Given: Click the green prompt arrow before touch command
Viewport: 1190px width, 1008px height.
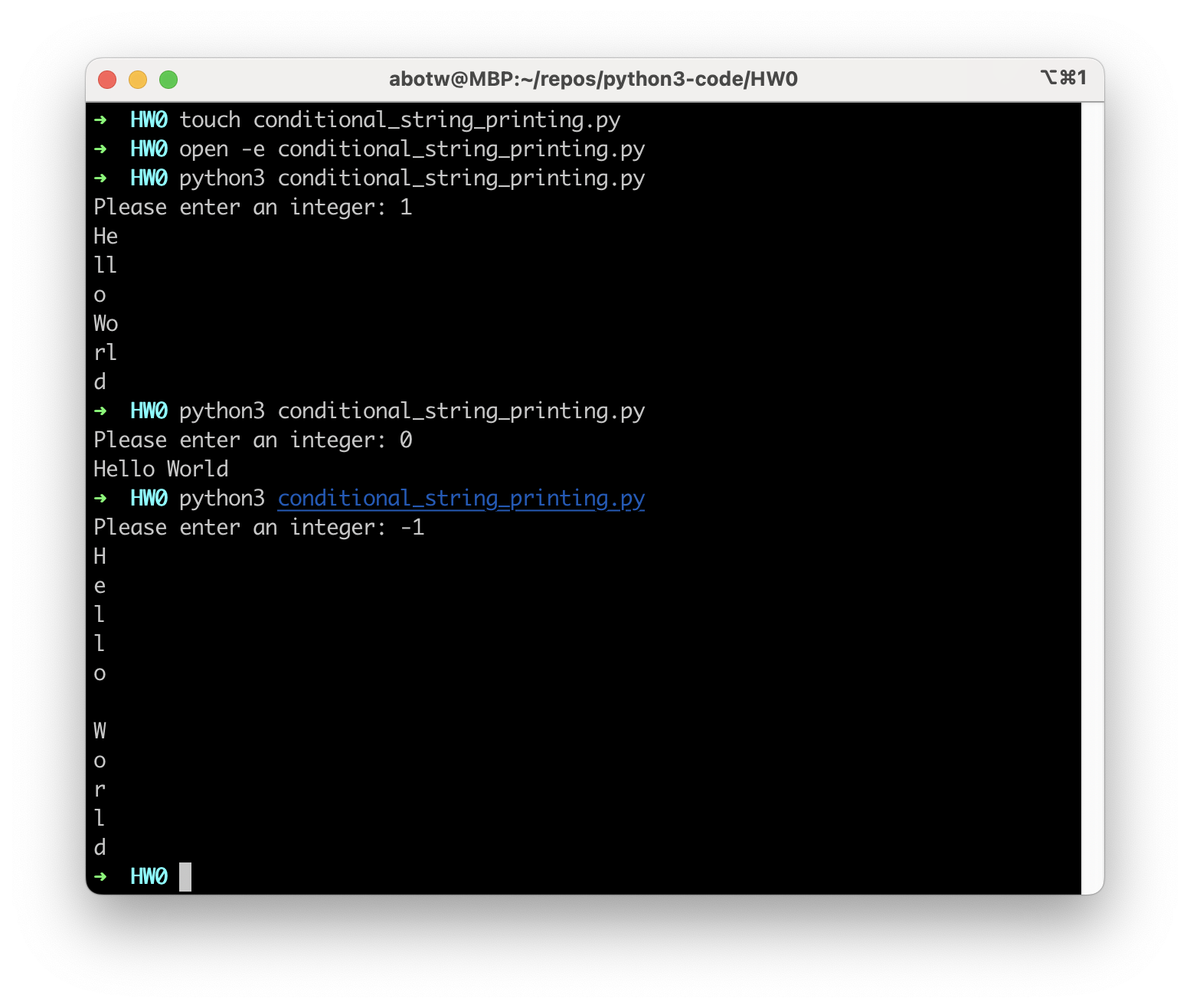Looking at the screenshot, I should point(100,120).
